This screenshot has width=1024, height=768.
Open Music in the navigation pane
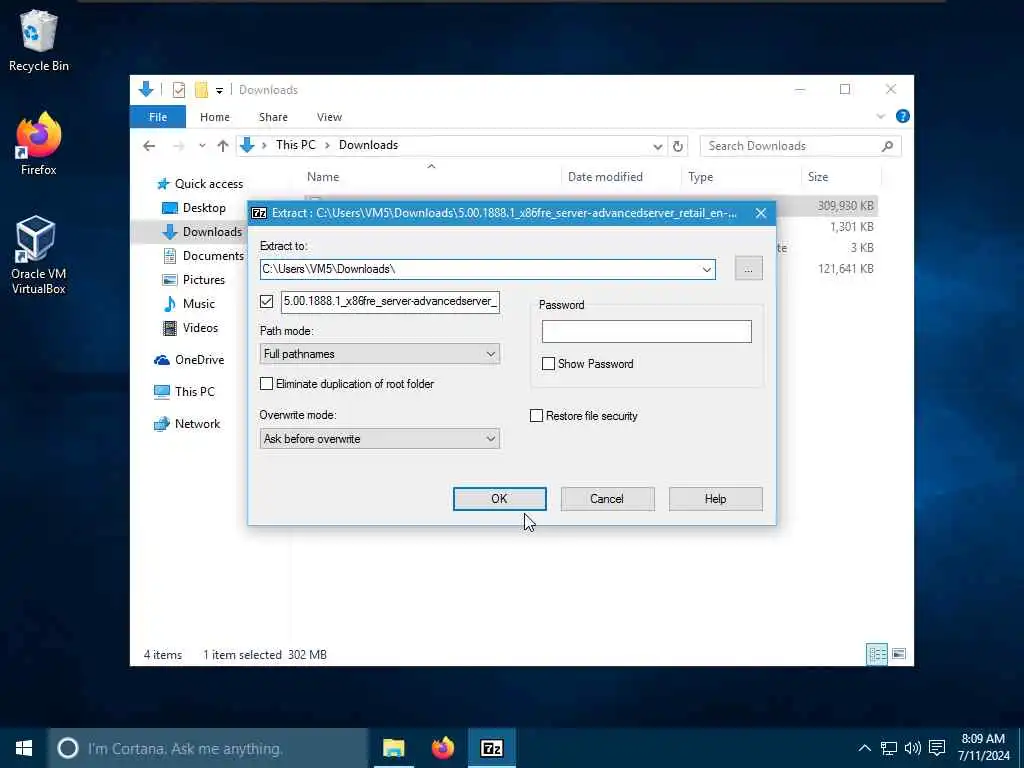click(189, 304)
